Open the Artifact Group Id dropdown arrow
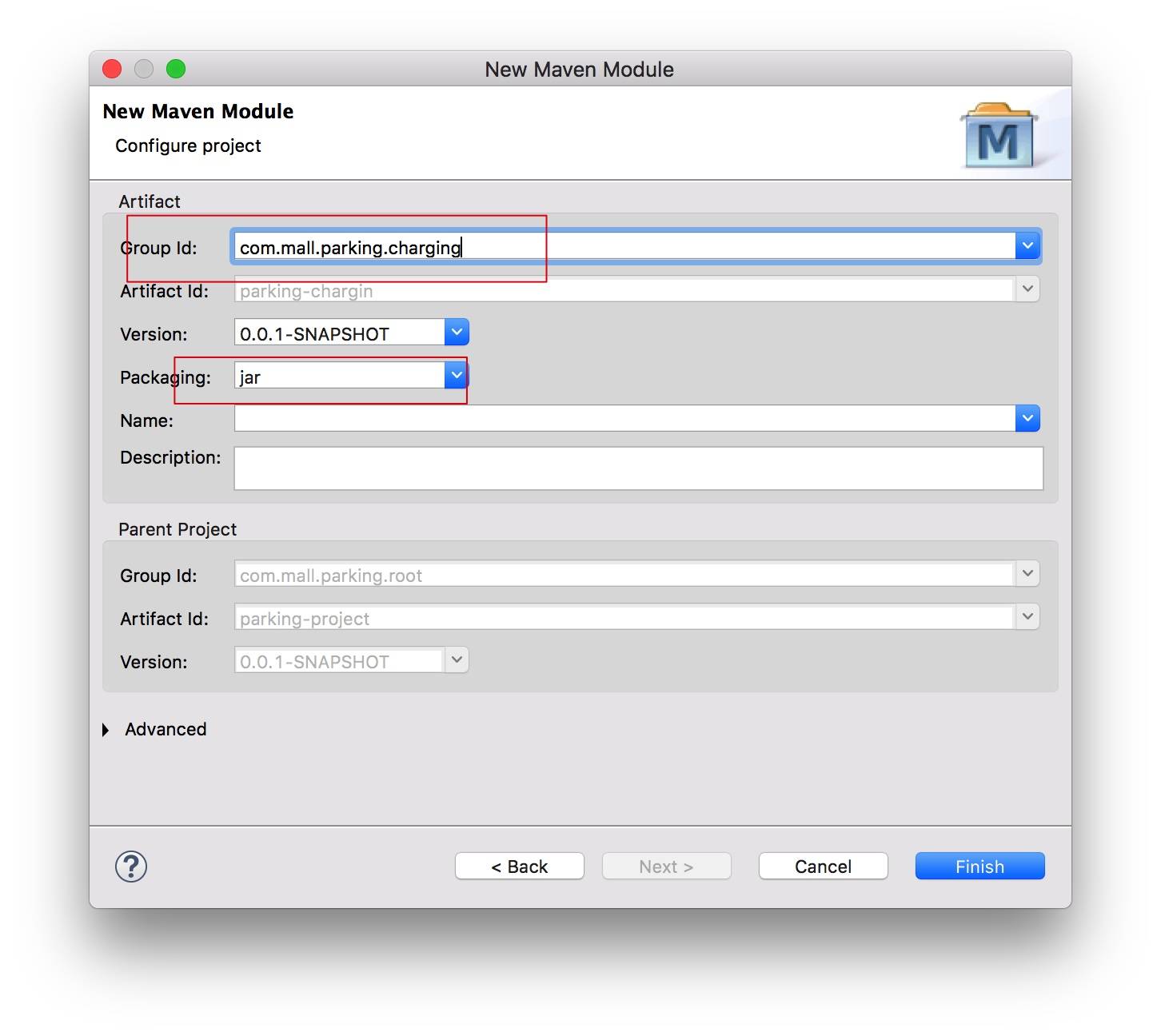This screenshot has height=1036, width=1161. 1027,246
